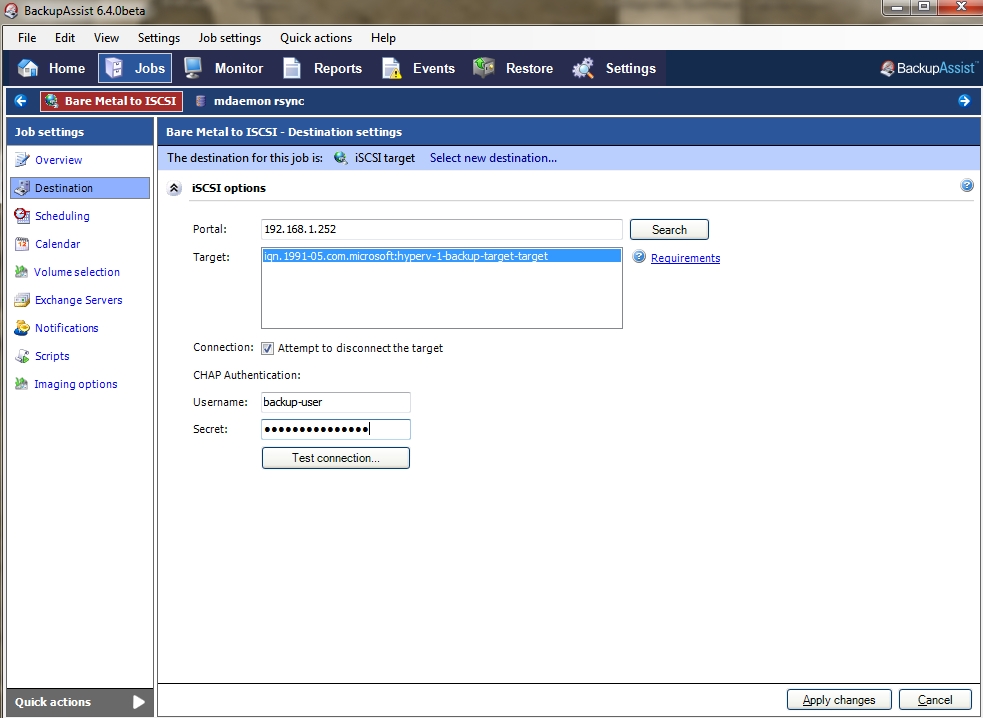The image size is (983, 718).
Task: Open the Overview job settings page
Action: click(x=58, y=160)
